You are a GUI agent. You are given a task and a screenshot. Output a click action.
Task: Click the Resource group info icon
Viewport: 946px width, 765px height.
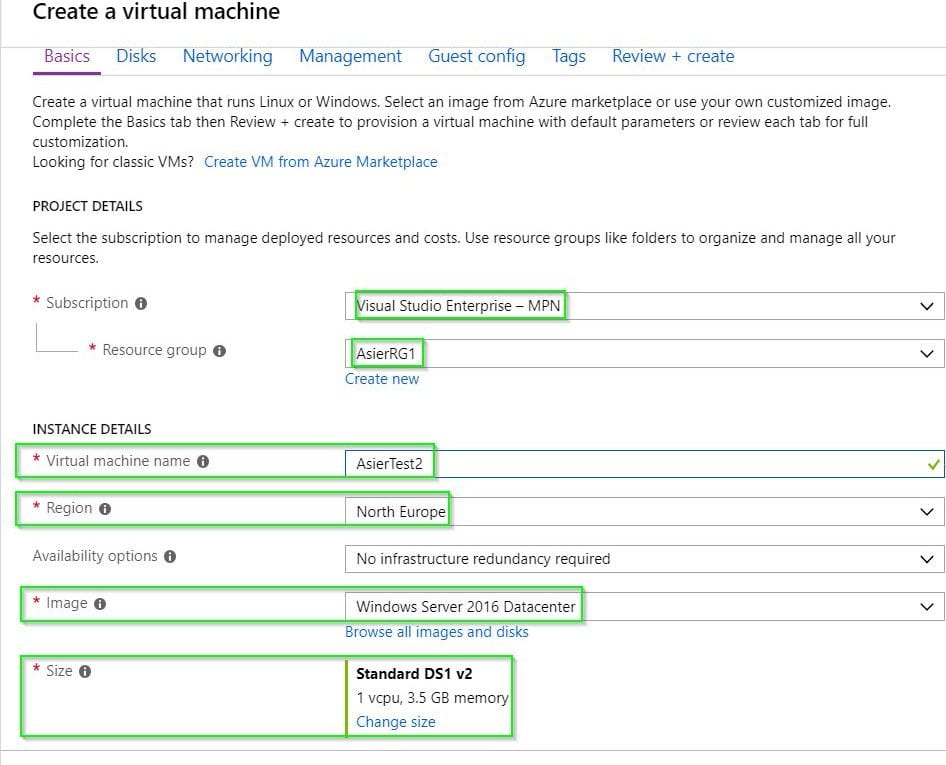point(220,351)
